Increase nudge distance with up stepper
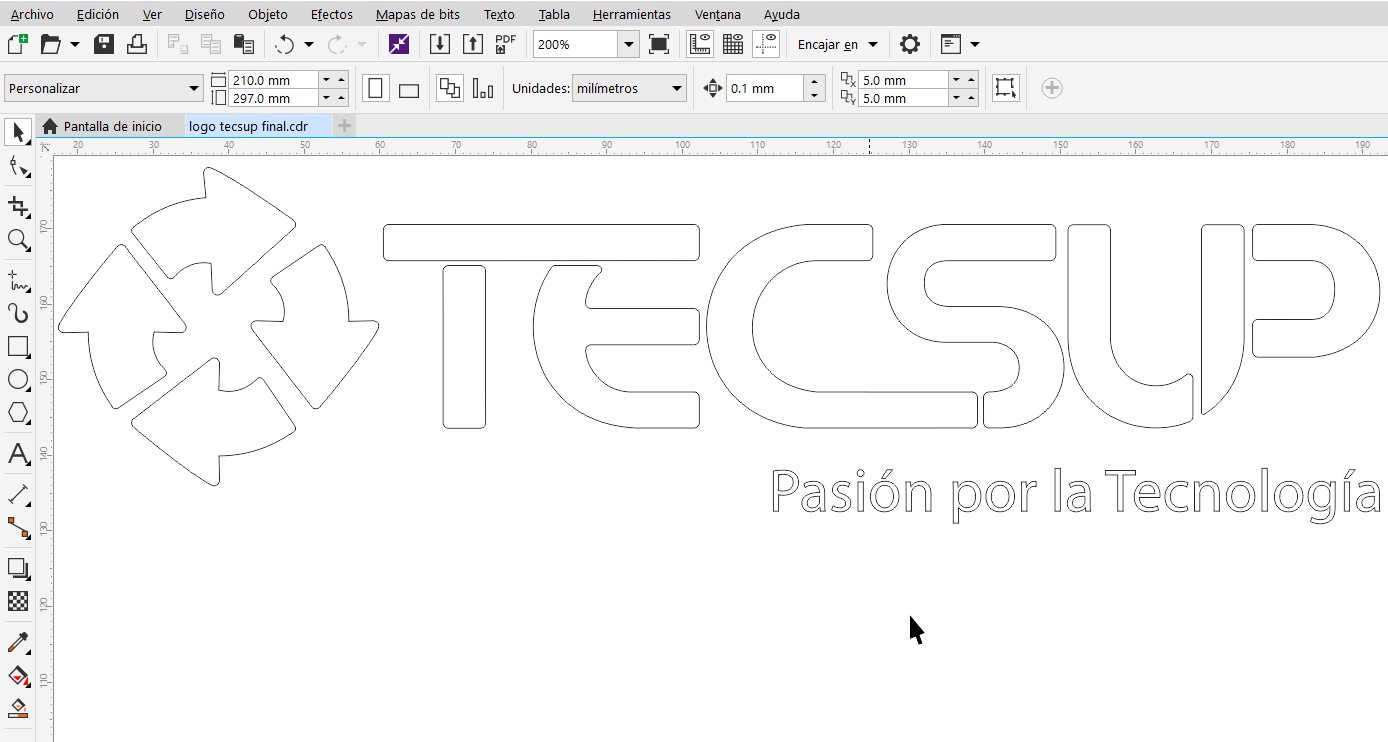The height and width of the screenshot is (742, 1388). tap(814, 81)
